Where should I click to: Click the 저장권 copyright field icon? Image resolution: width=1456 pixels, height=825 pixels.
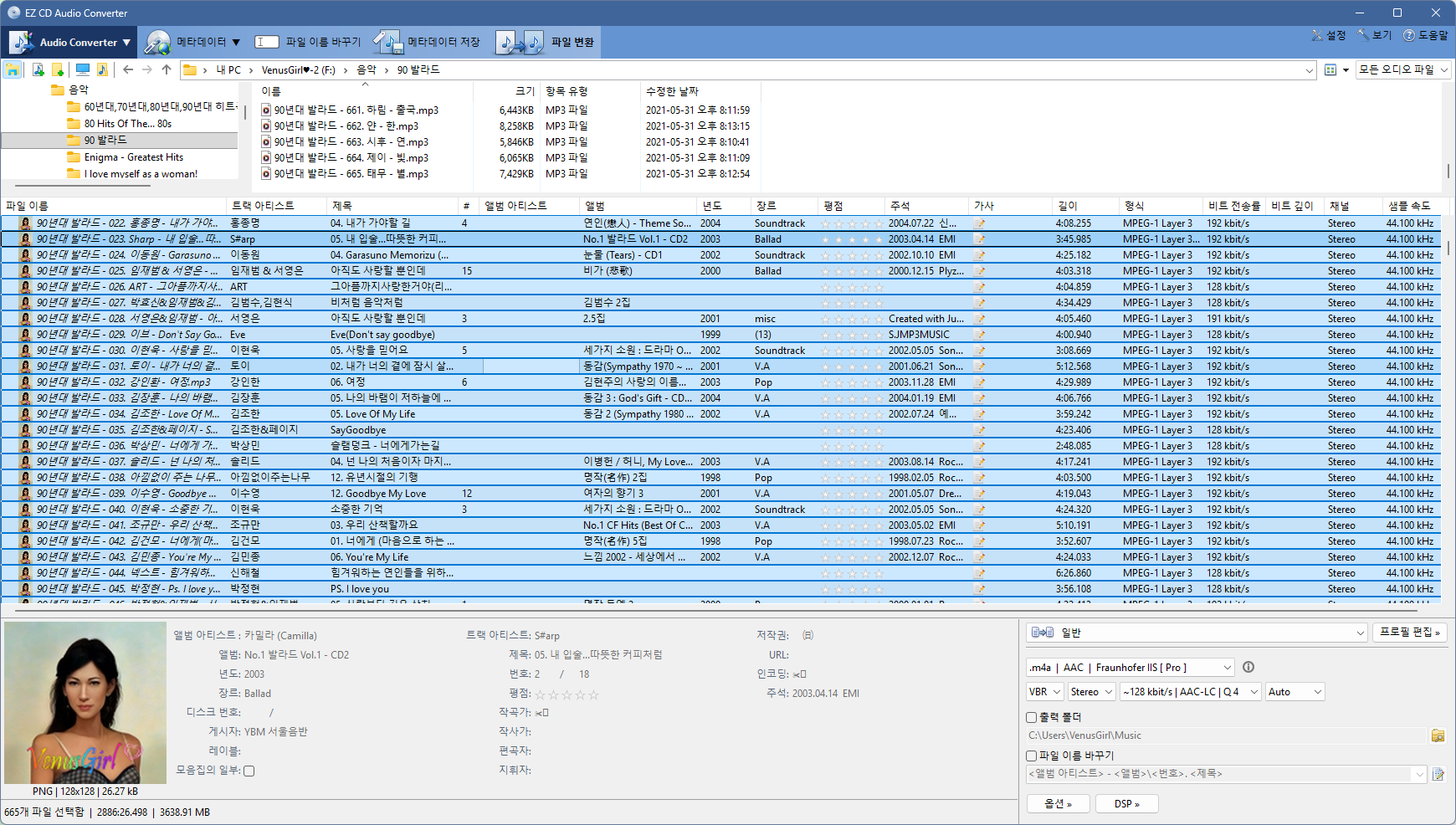[807, 636]
